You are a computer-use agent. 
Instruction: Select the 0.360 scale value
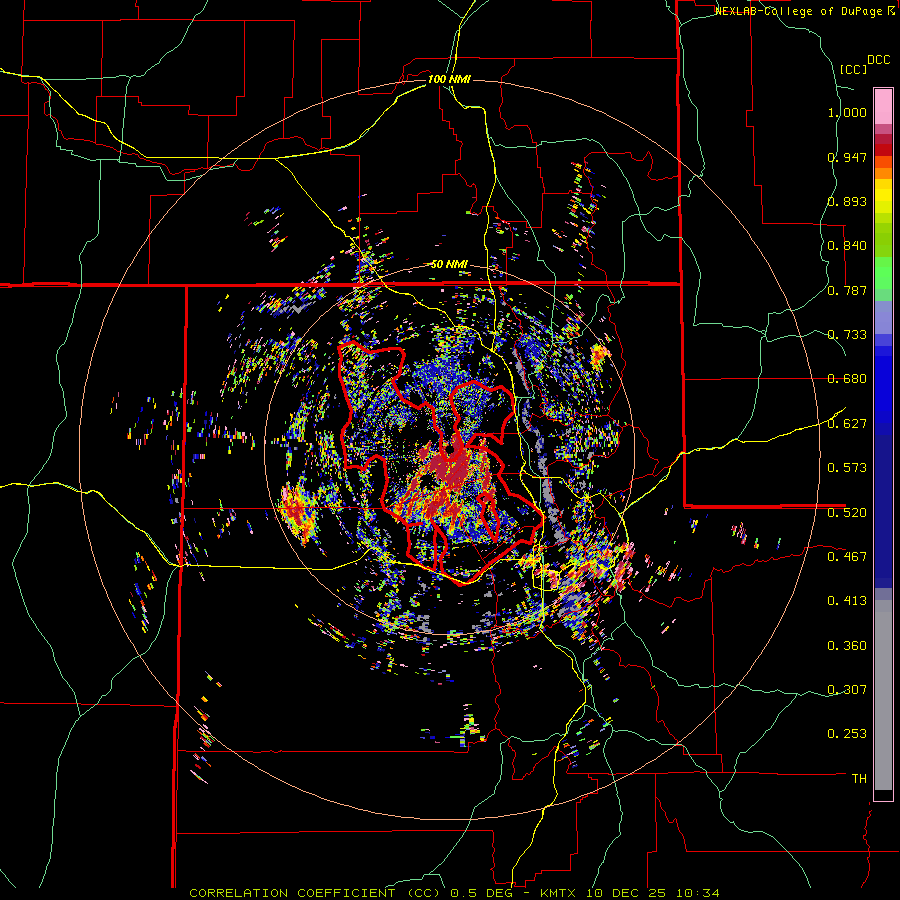pos(847,646)
